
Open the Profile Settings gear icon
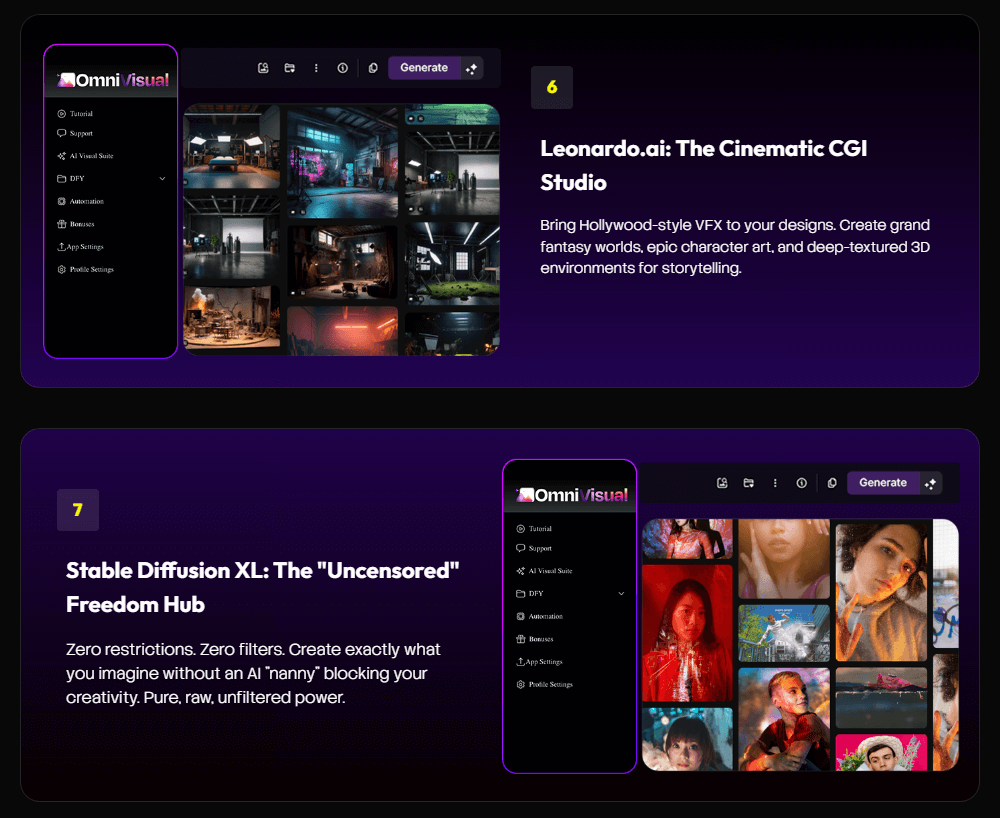click(62, 269)
